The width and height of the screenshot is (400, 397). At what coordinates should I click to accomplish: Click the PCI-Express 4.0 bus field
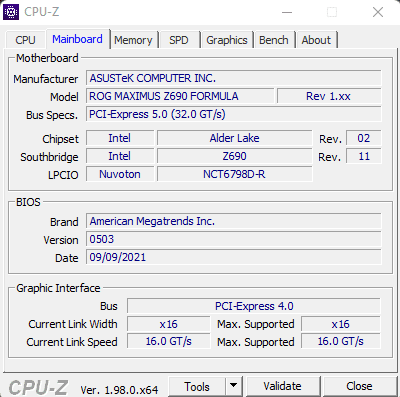coord(254,306)
